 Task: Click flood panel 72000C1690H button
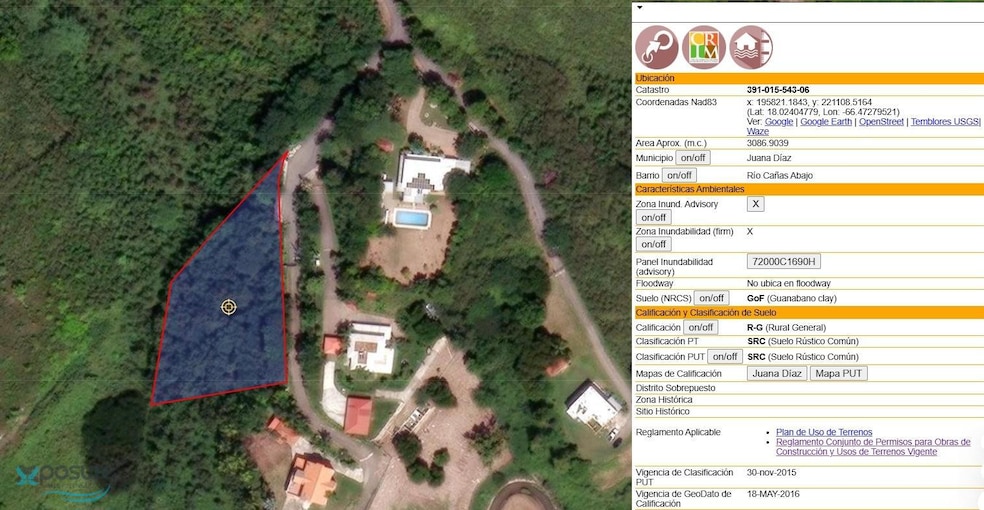click(x=783, y=262)
